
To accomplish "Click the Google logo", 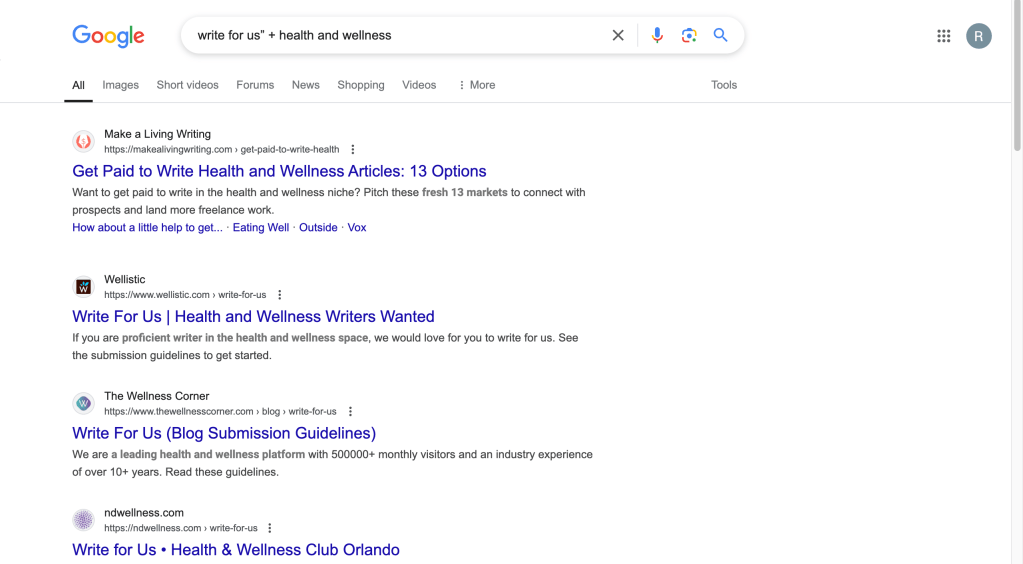I will [108, 36].
